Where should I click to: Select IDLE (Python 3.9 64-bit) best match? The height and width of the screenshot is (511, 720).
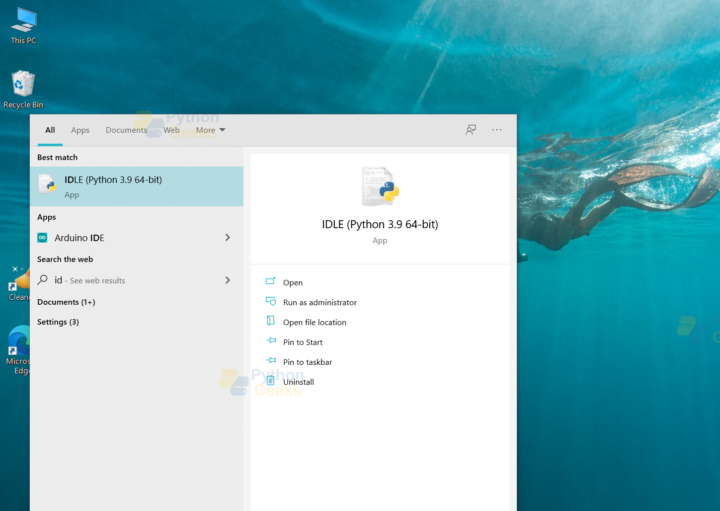(x=137, y=186)
